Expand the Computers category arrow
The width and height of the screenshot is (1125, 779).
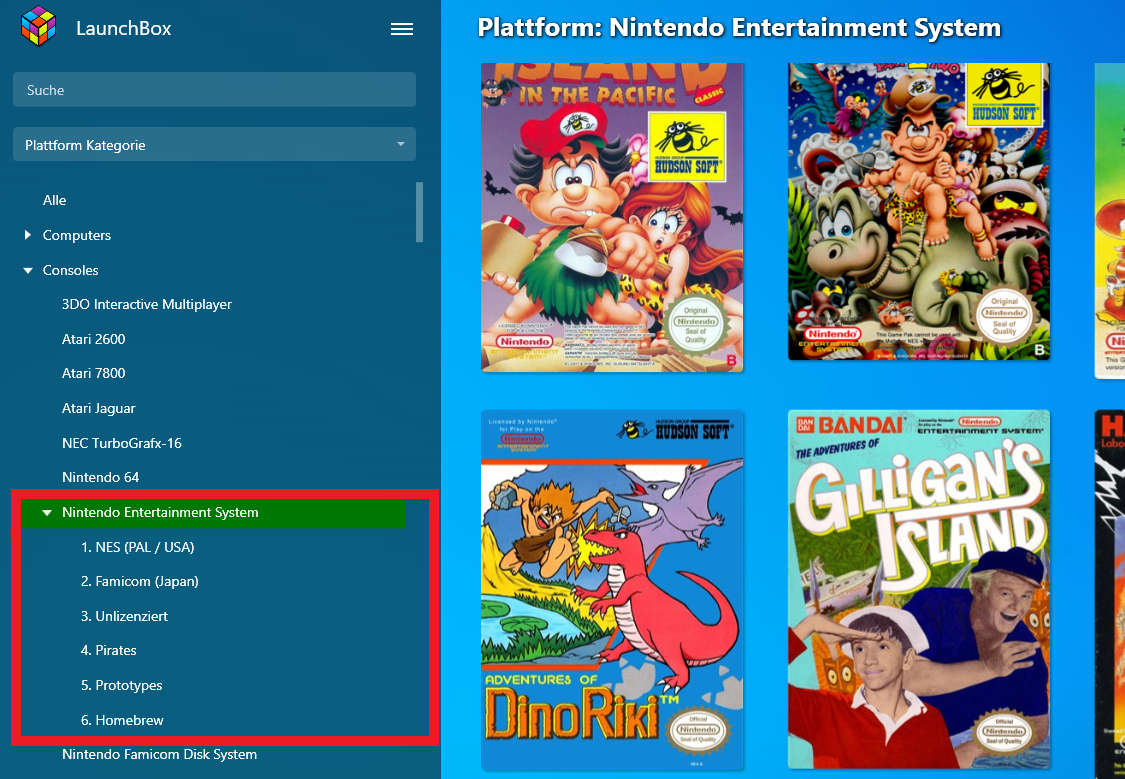(28, 235)
